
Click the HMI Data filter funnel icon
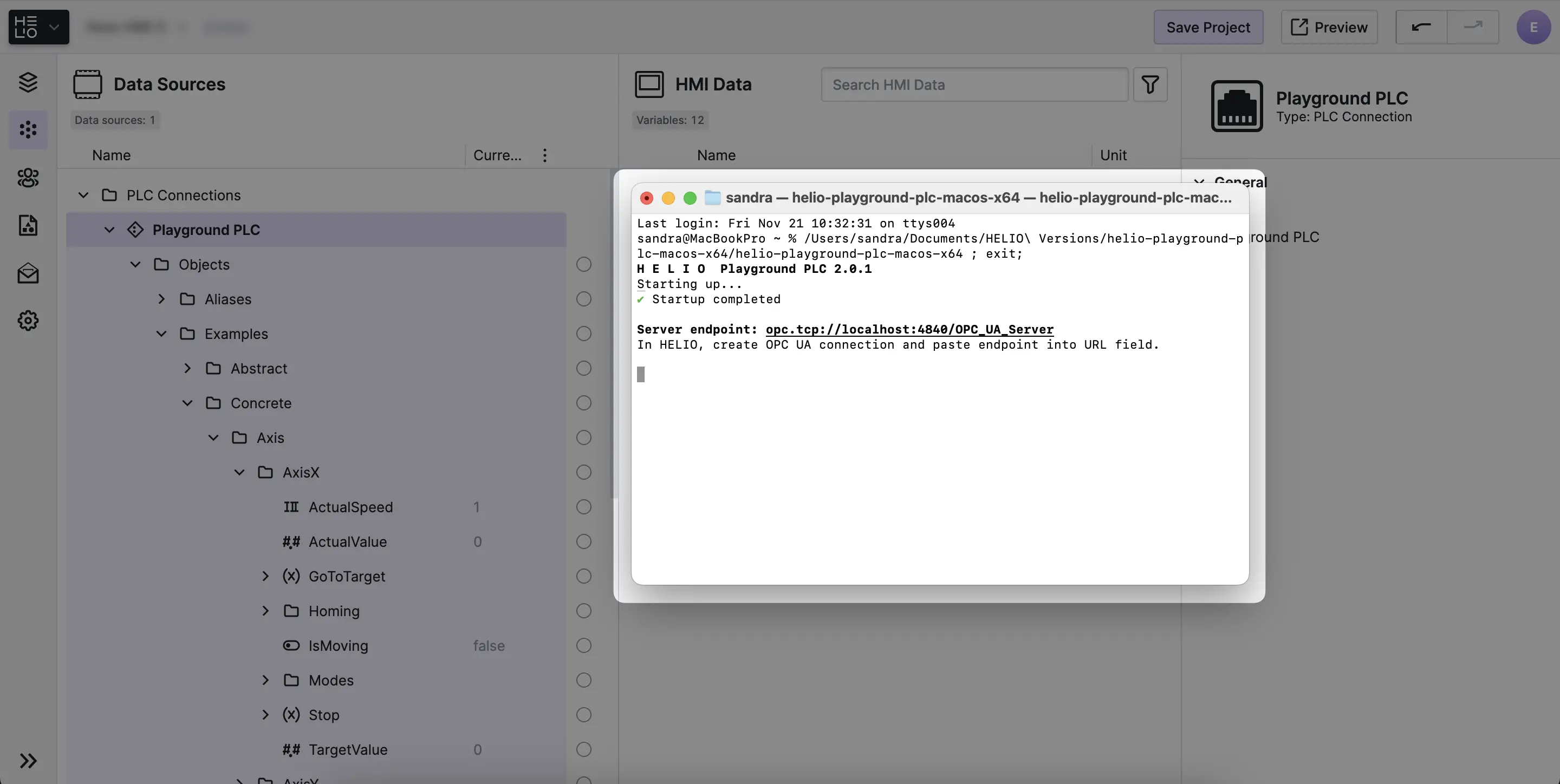[1150, 85]
